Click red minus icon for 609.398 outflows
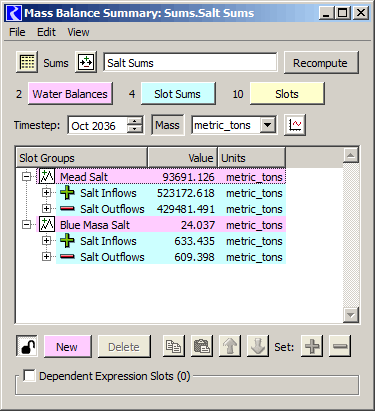 pos(67,257)
